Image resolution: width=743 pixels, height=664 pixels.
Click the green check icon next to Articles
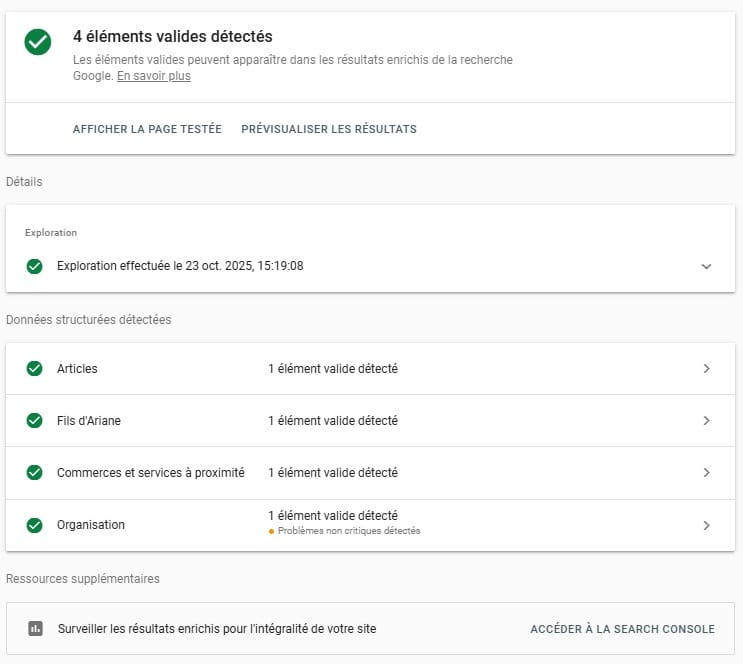(35, 368)
